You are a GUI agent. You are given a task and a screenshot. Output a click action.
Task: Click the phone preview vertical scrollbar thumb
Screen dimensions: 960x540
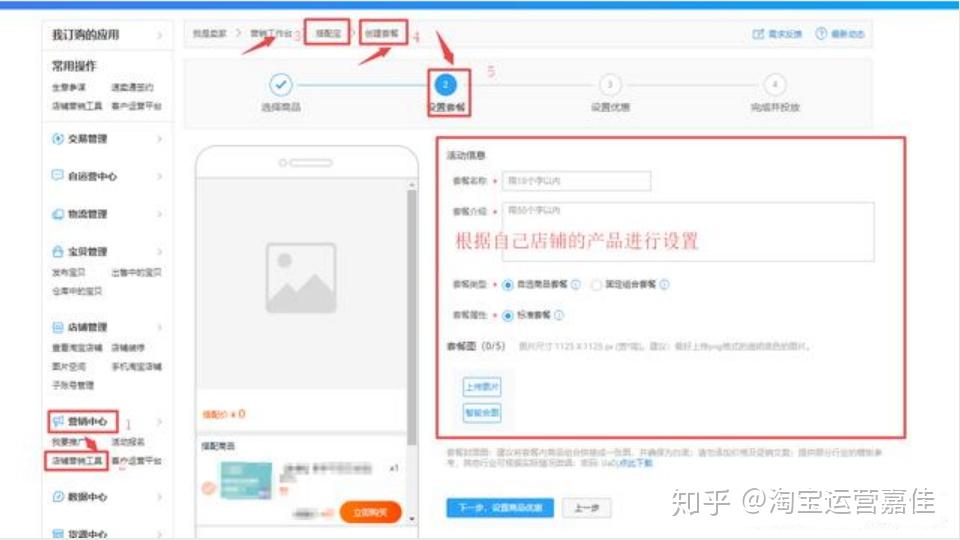pos(411,317)
